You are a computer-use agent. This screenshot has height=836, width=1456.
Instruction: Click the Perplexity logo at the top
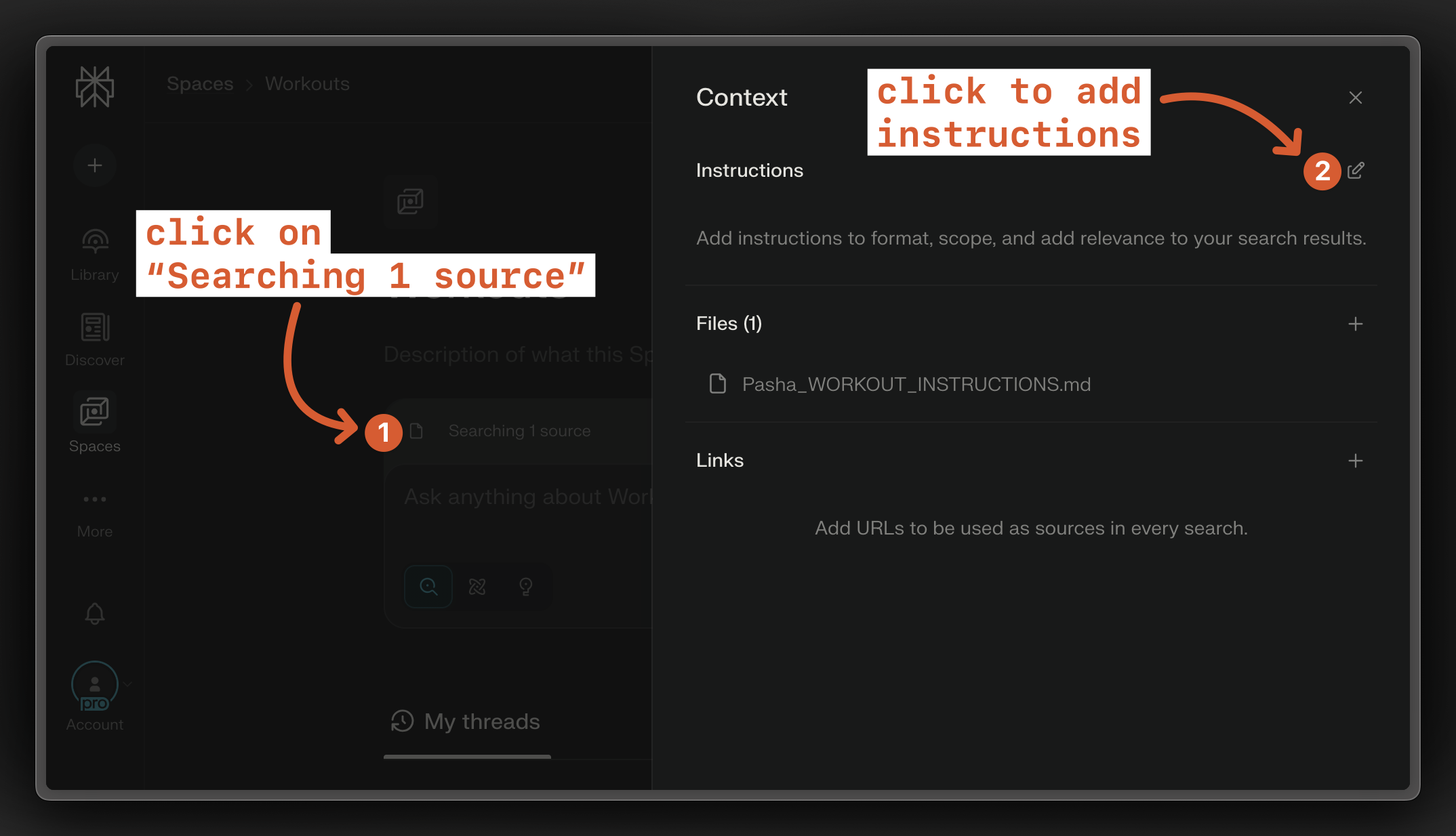point(95,87)
